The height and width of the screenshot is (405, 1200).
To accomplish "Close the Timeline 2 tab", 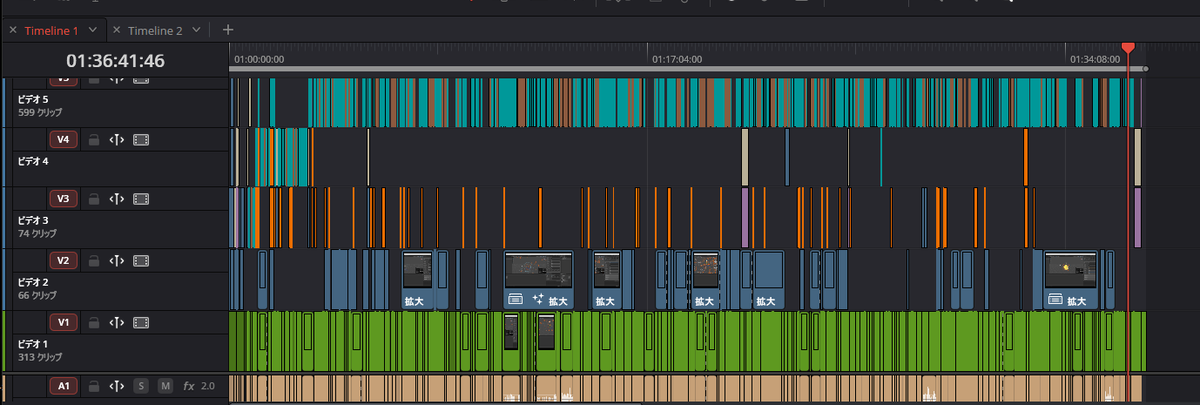I will tap(117, 30).
